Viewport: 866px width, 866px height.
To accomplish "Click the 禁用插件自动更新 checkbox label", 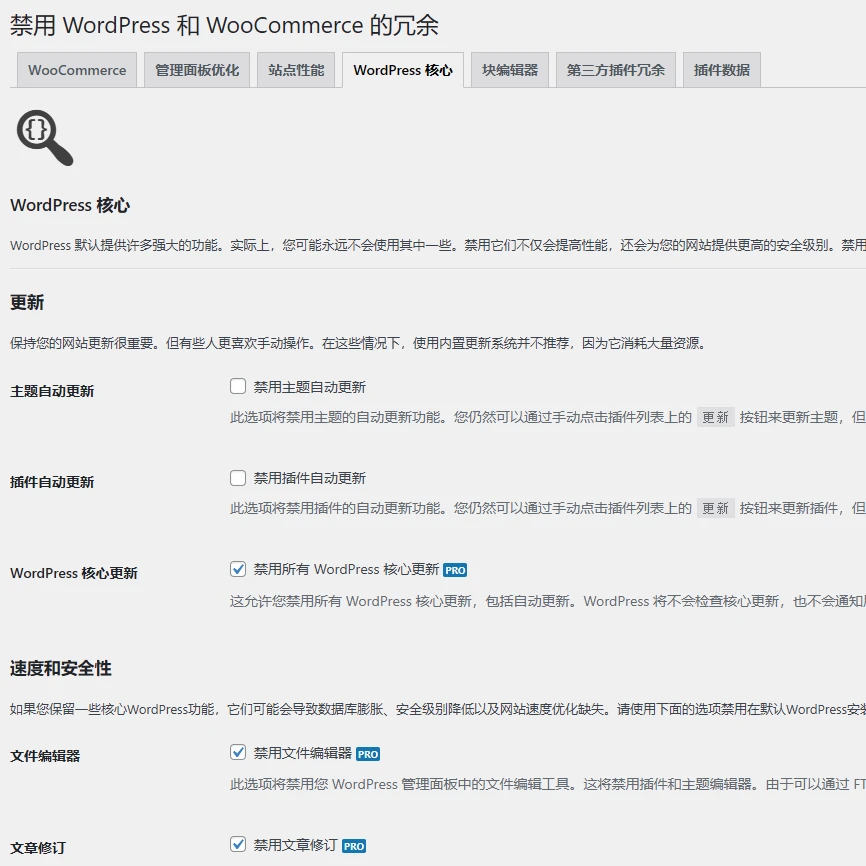I will click(x=310, y=476).
